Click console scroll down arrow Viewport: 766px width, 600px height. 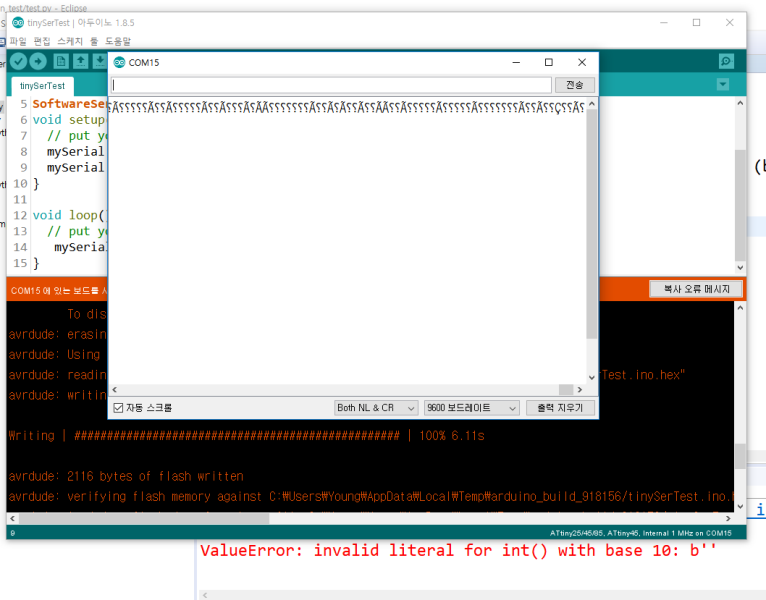pos(740,506)
